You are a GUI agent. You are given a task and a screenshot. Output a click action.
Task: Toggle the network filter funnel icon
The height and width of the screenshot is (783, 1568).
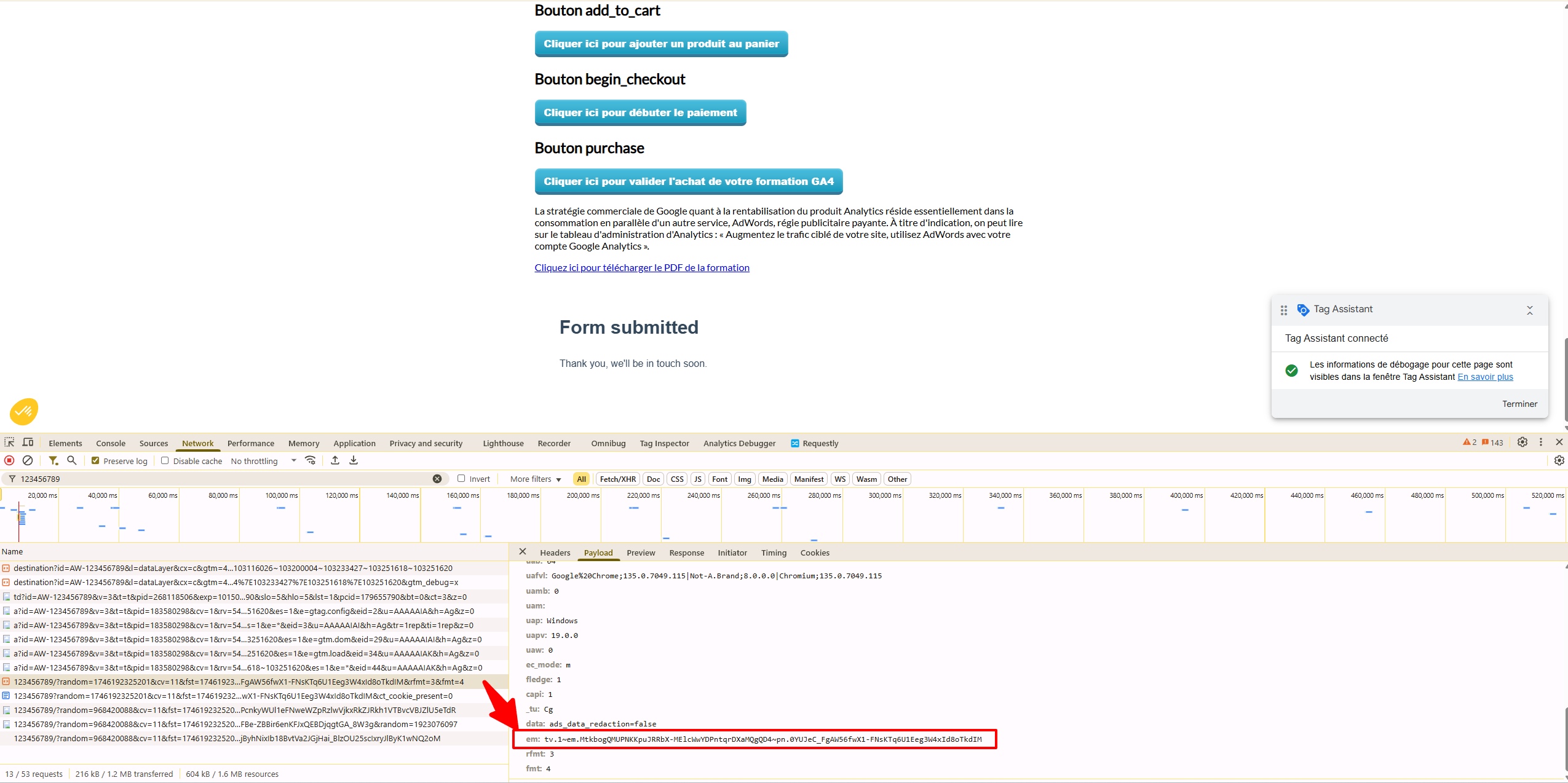(x=53, y=460)
